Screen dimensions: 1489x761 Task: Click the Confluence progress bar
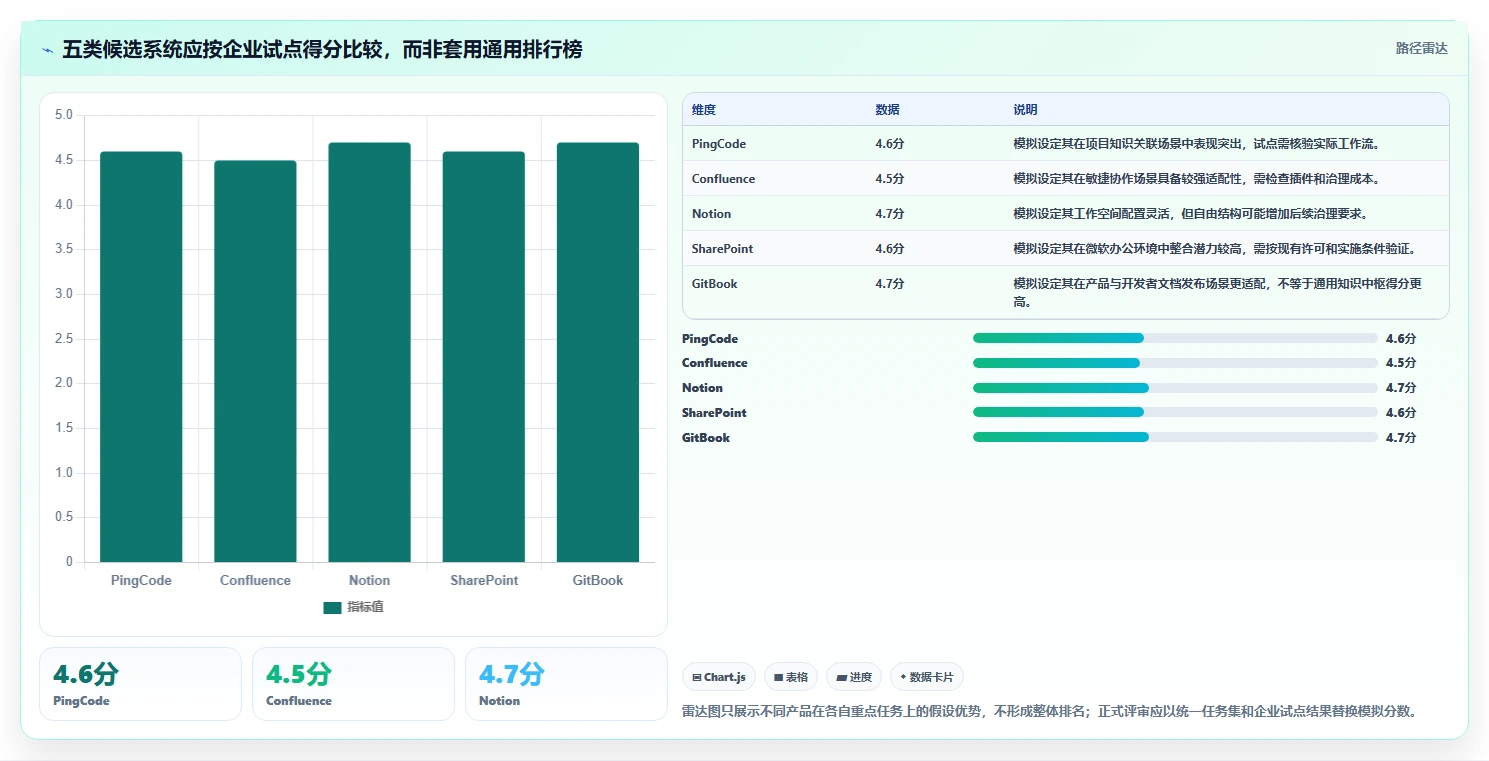point(1175,363)
